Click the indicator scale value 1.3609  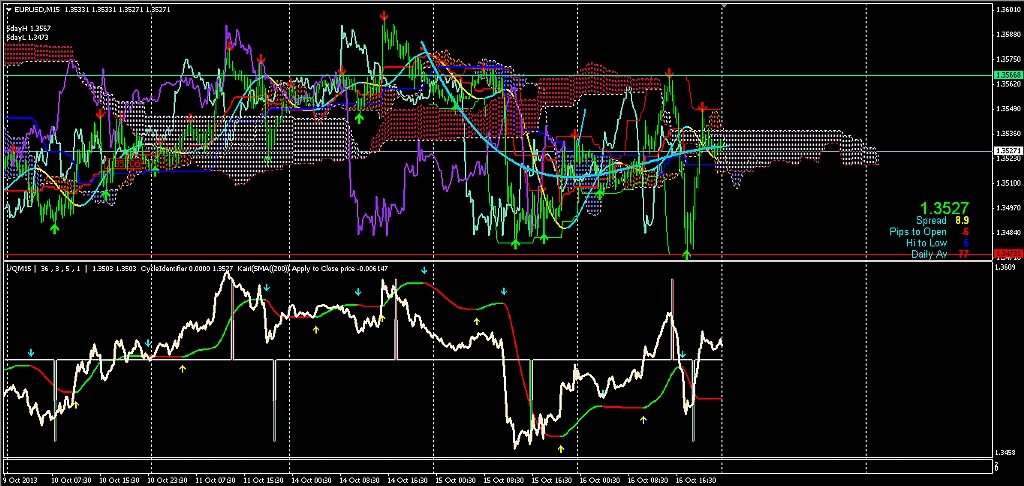tap(1004, 267)
